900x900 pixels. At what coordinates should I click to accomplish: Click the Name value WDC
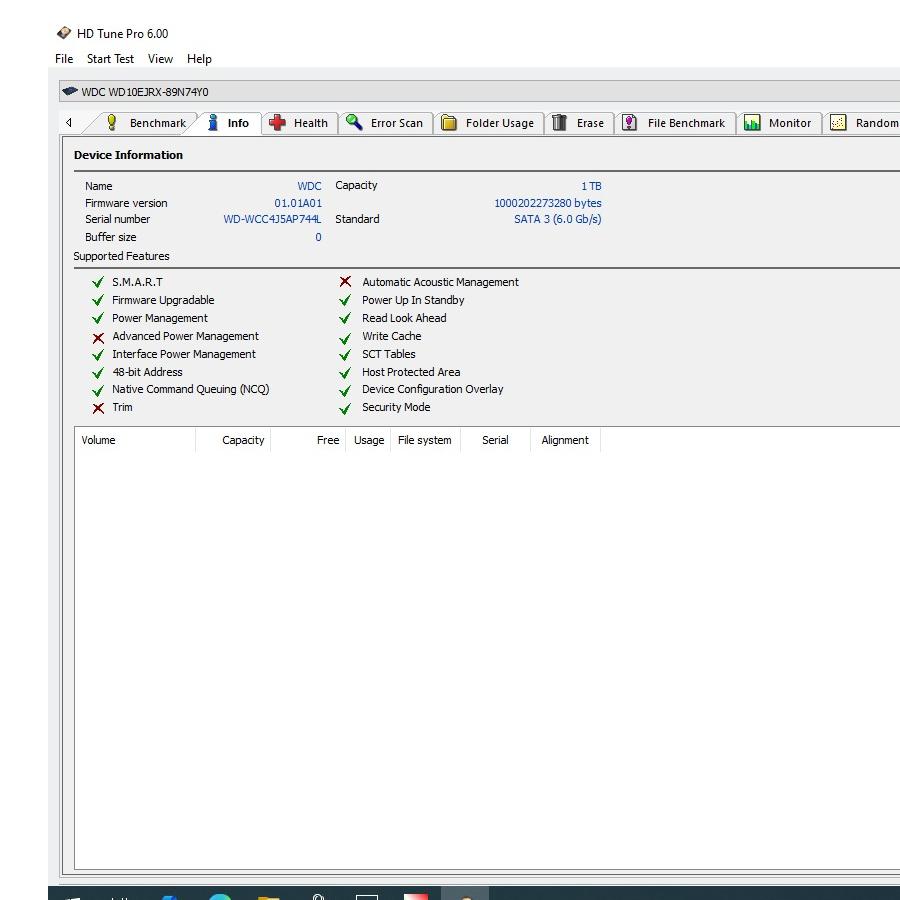tap(309, 186)
